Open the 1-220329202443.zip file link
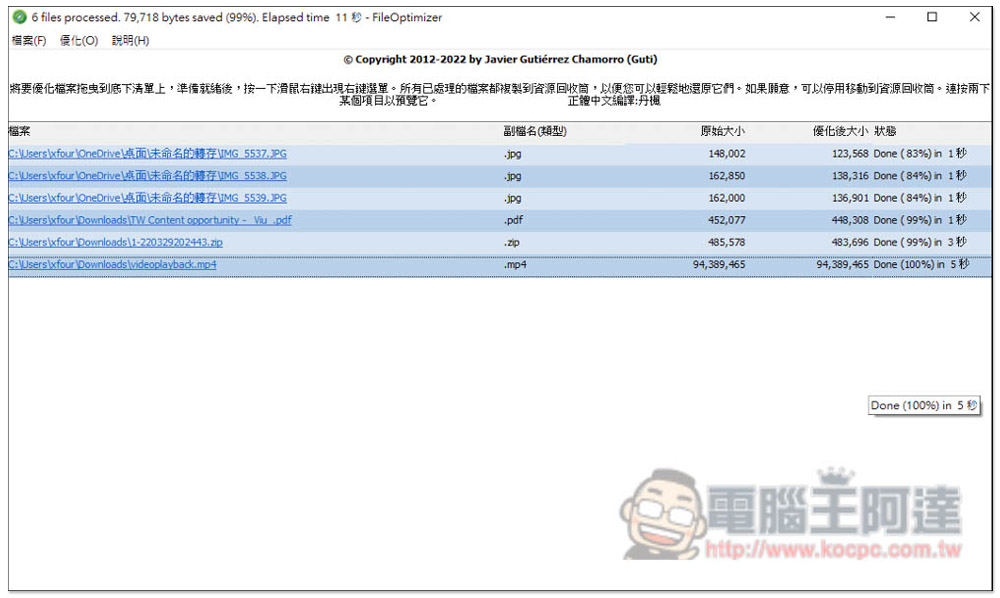1000x598 pixels. [x=115, y=242]
